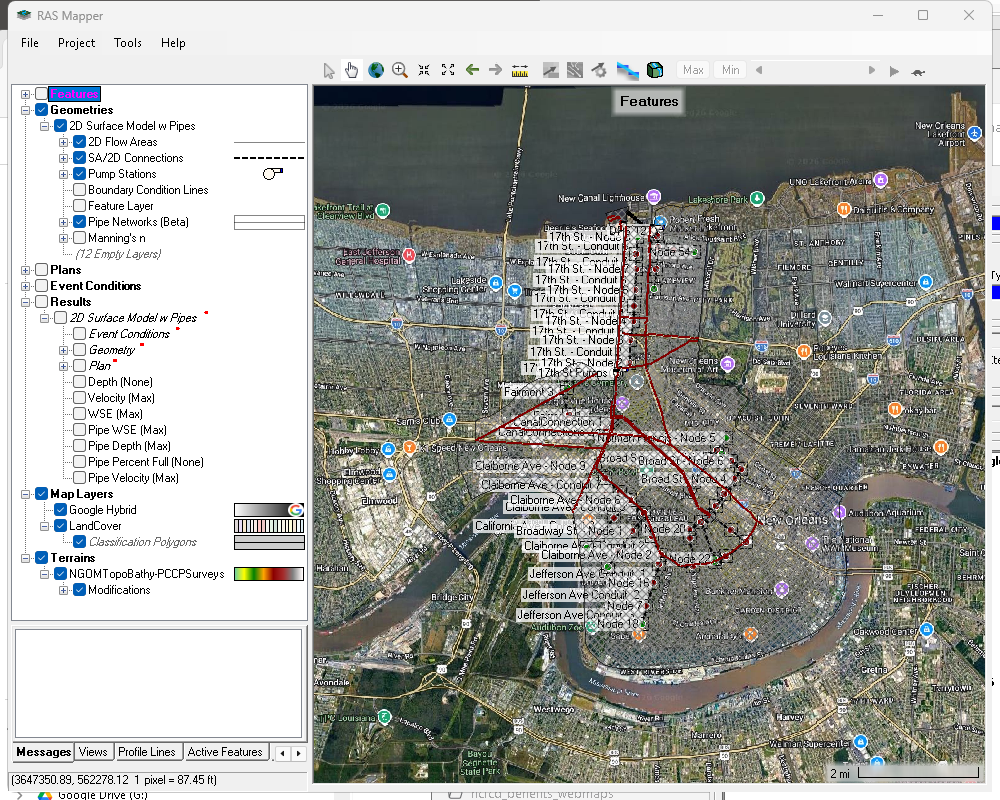Screen dimensions: 1000x800
Task: Collapse the Results tree node
Action: pos(26,302)
